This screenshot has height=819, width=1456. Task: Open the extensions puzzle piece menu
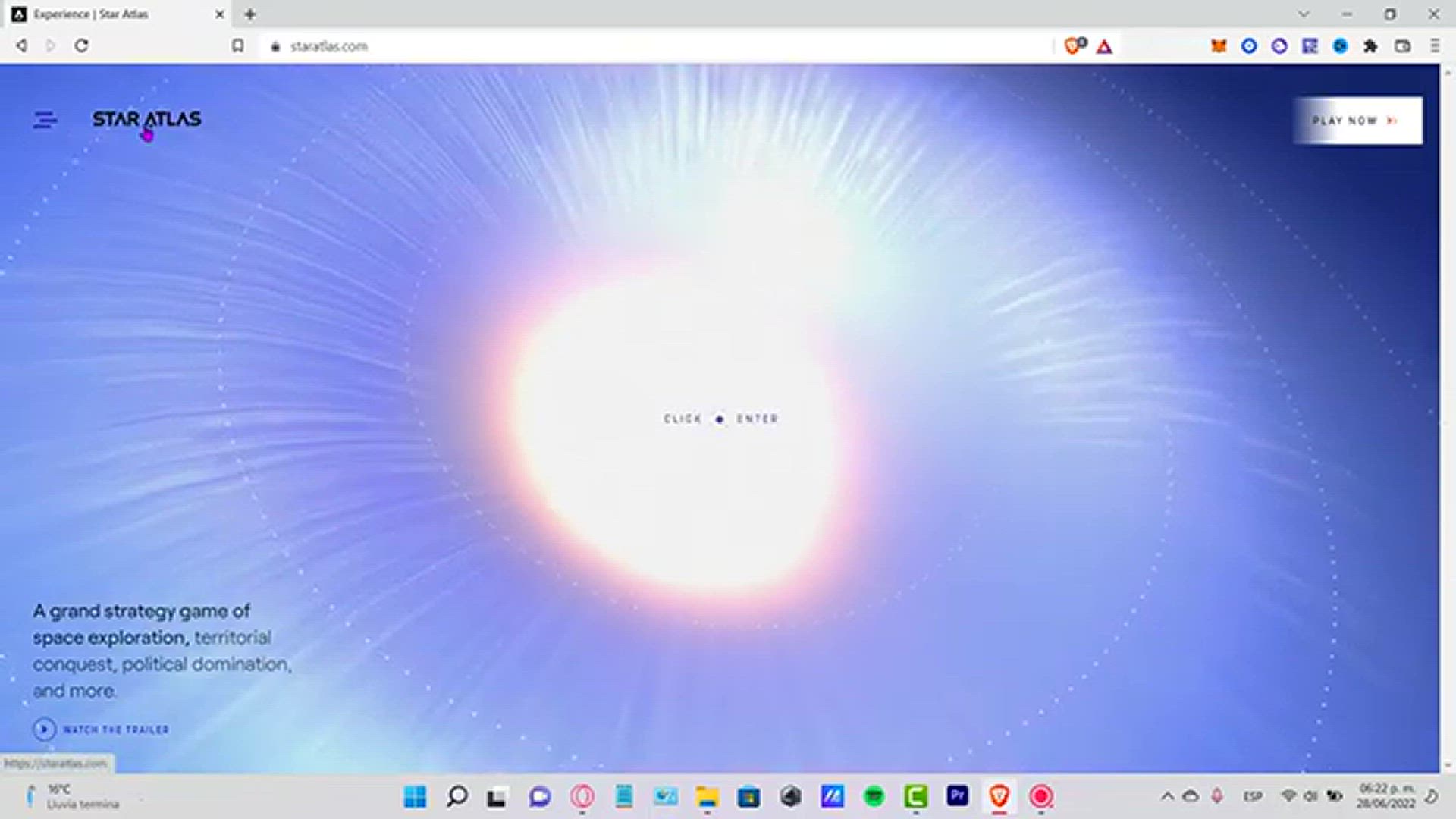[x=1370, y=46]
